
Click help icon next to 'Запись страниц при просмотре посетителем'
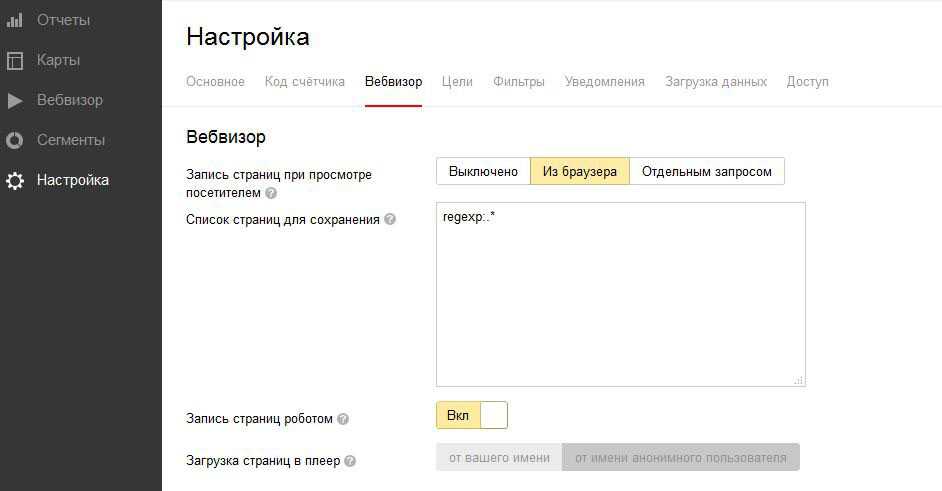[x=271, y=193]
